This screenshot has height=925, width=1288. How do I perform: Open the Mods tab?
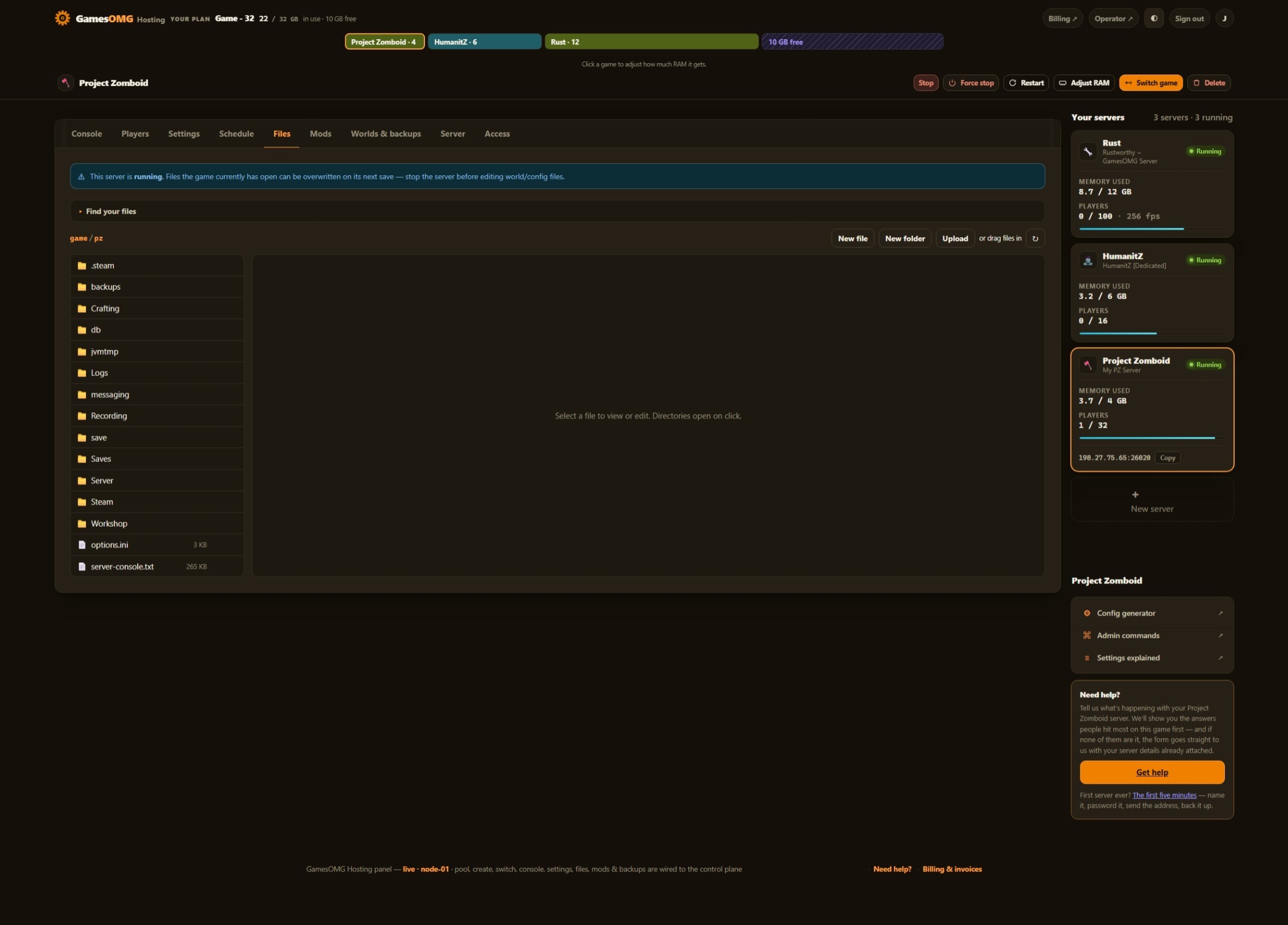click(320, 134)
